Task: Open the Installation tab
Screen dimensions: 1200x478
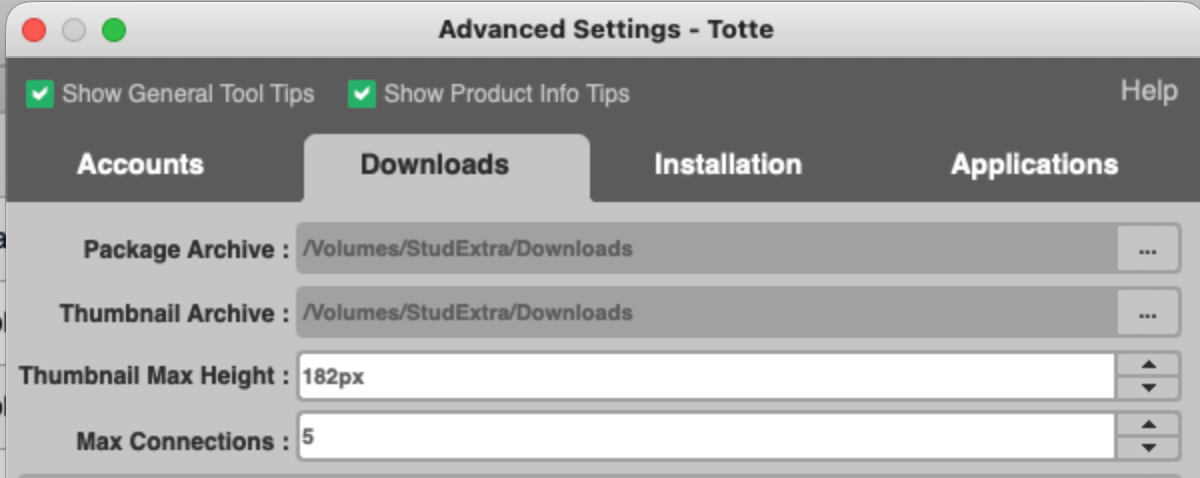Action: (x=728, y=165)
